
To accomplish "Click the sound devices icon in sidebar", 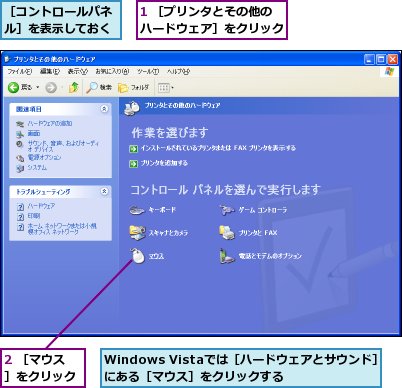I will click(20, 144).
